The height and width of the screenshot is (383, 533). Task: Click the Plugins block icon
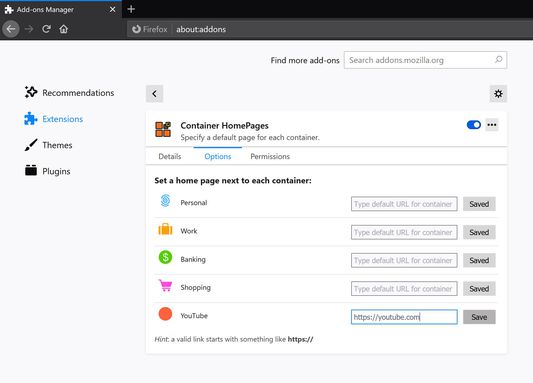[31, 170]
